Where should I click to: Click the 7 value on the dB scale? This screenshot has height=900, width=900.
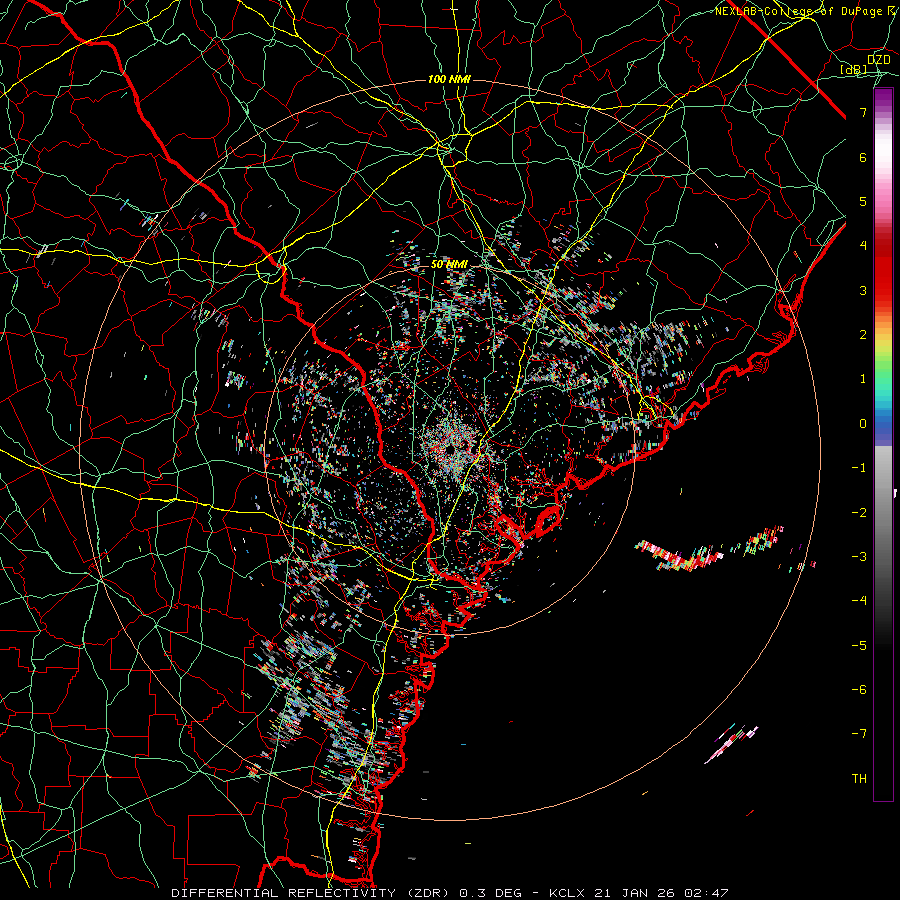pyautogui.click(x=863, y=112)
